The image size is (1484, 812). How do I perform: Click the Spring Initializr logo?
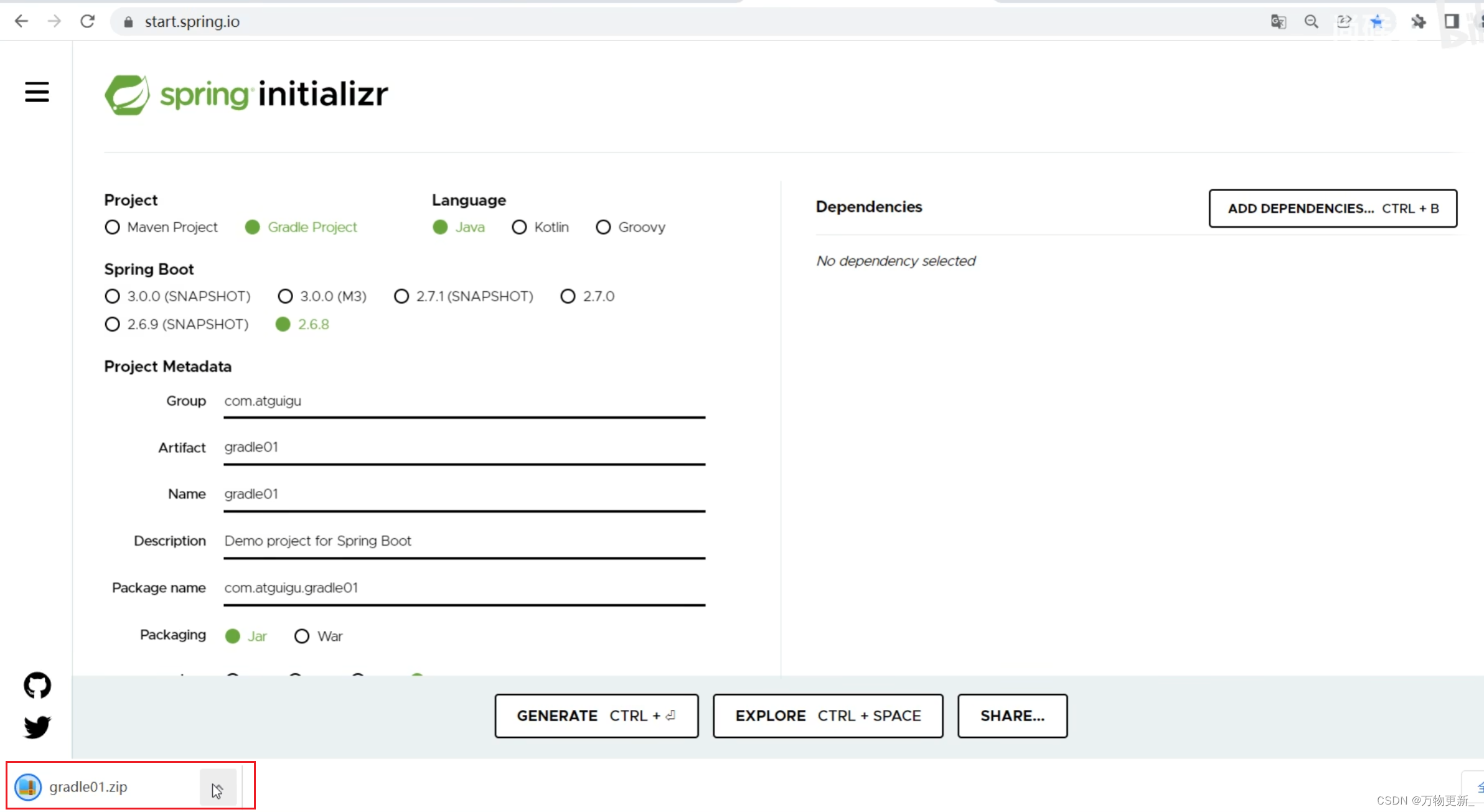tap(246, 95)
